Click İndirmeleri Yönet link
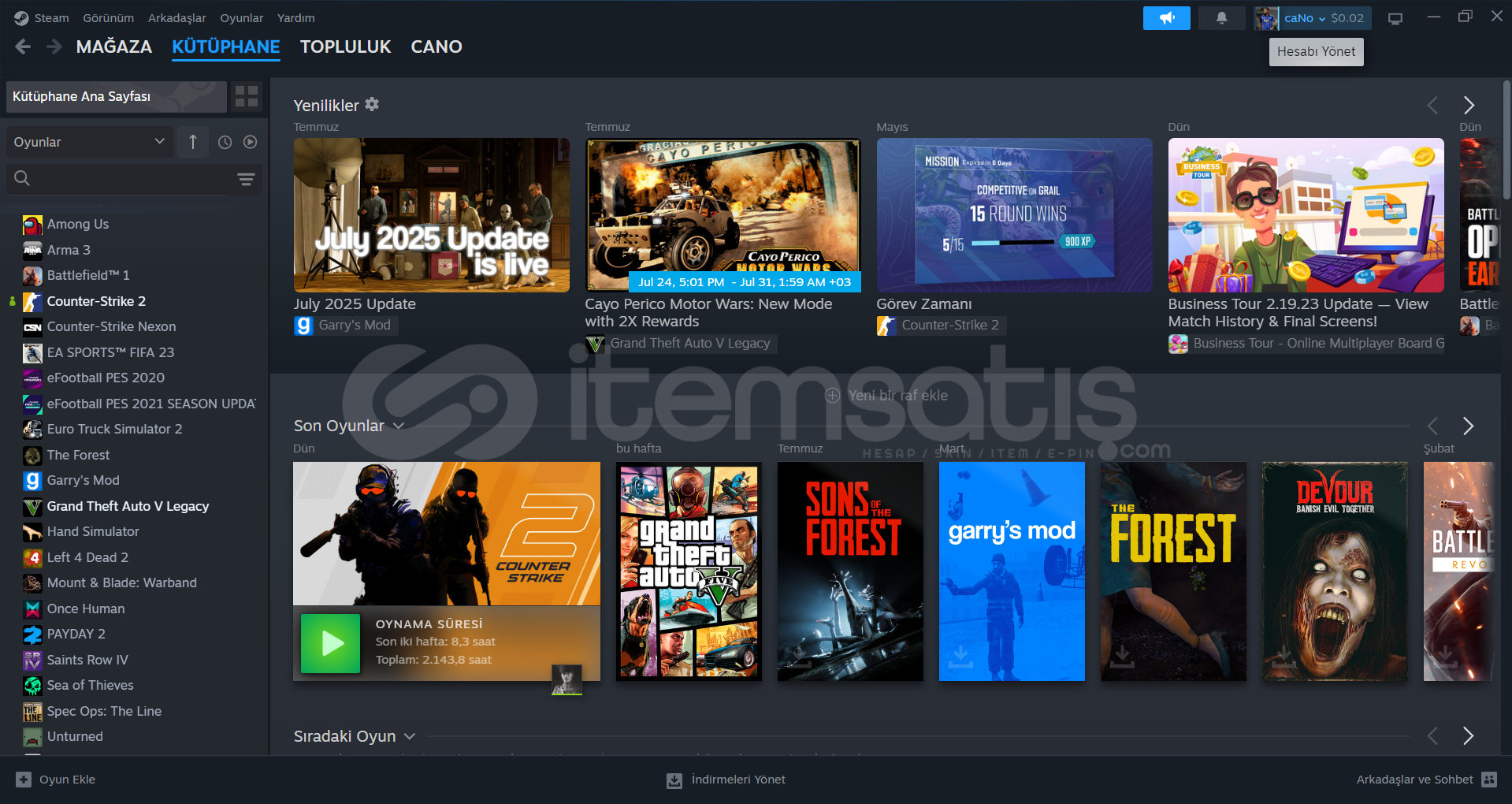The width and height of the screenshot is (1512, 804). tap(738, 780)
